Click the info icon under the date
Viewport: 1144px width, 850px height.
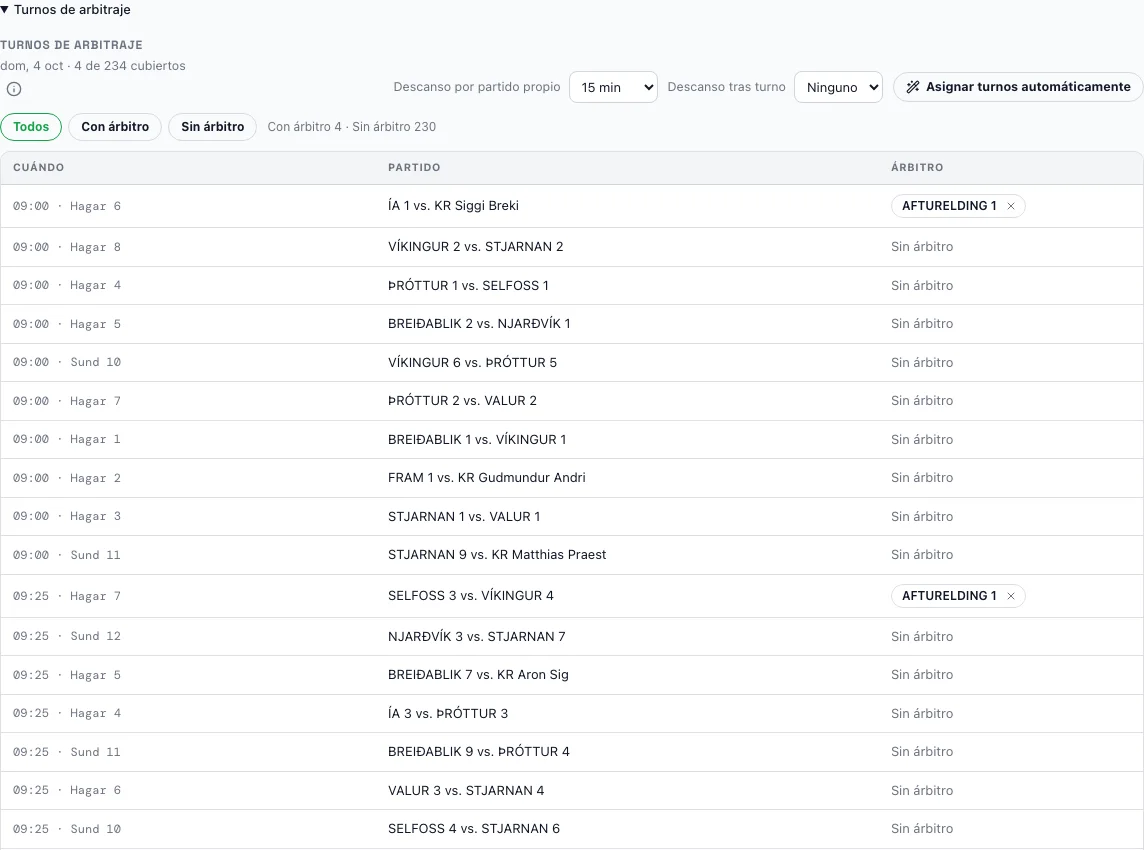(14, 89)
